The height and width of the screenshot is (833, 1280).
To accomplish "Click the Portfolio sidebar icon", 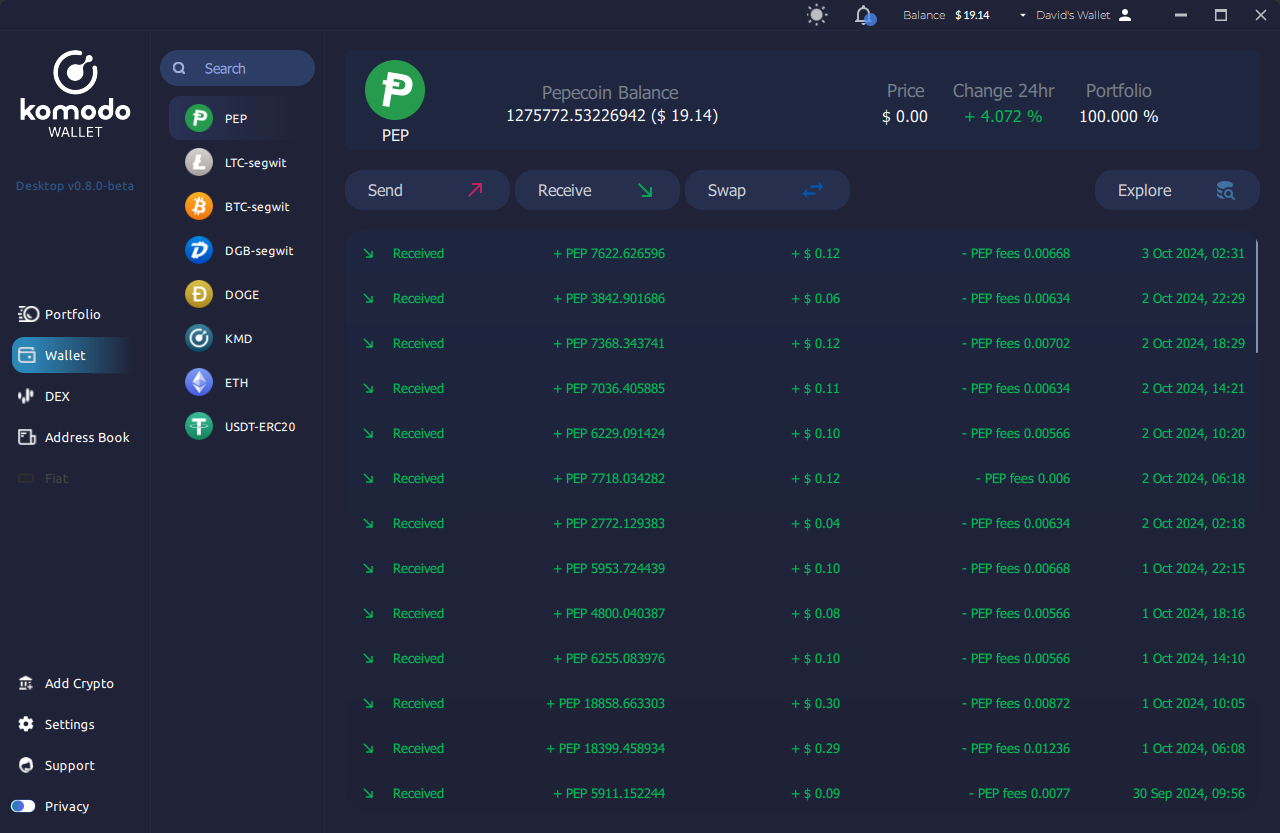I will 28,314.
